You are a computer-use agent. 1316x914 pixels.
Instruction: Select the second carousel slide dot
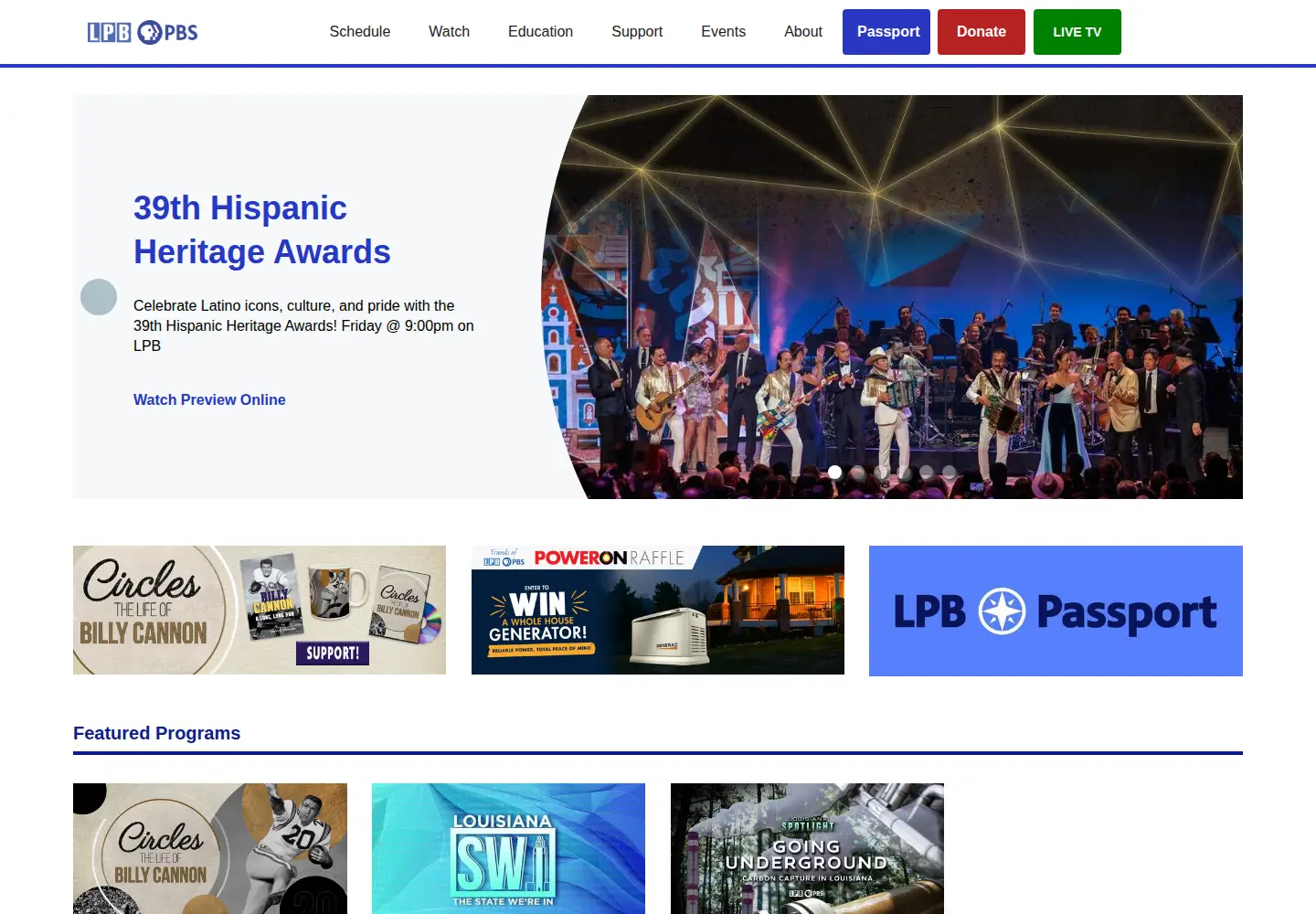pyautogui.click(x=857, y=473)
